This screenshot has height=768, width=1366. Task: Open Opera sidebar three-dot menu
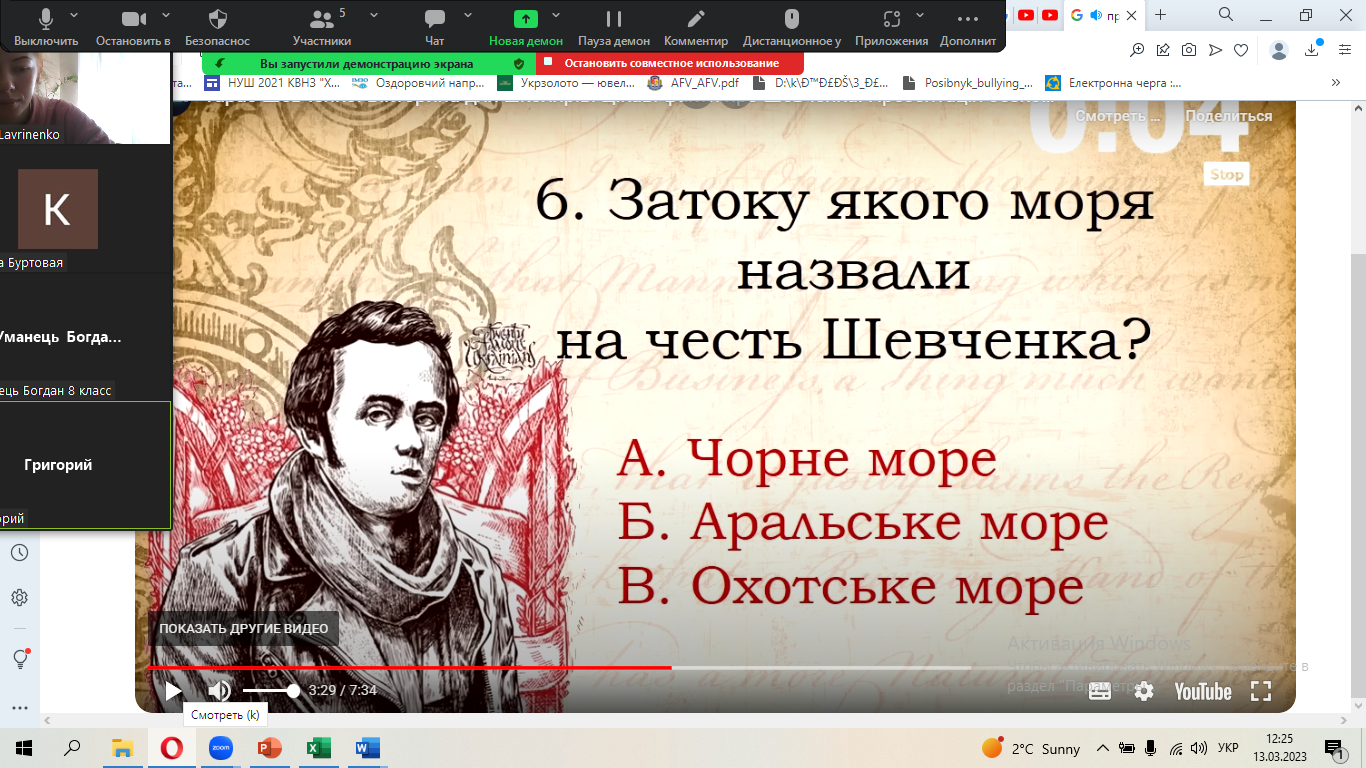tap(19, 708)
